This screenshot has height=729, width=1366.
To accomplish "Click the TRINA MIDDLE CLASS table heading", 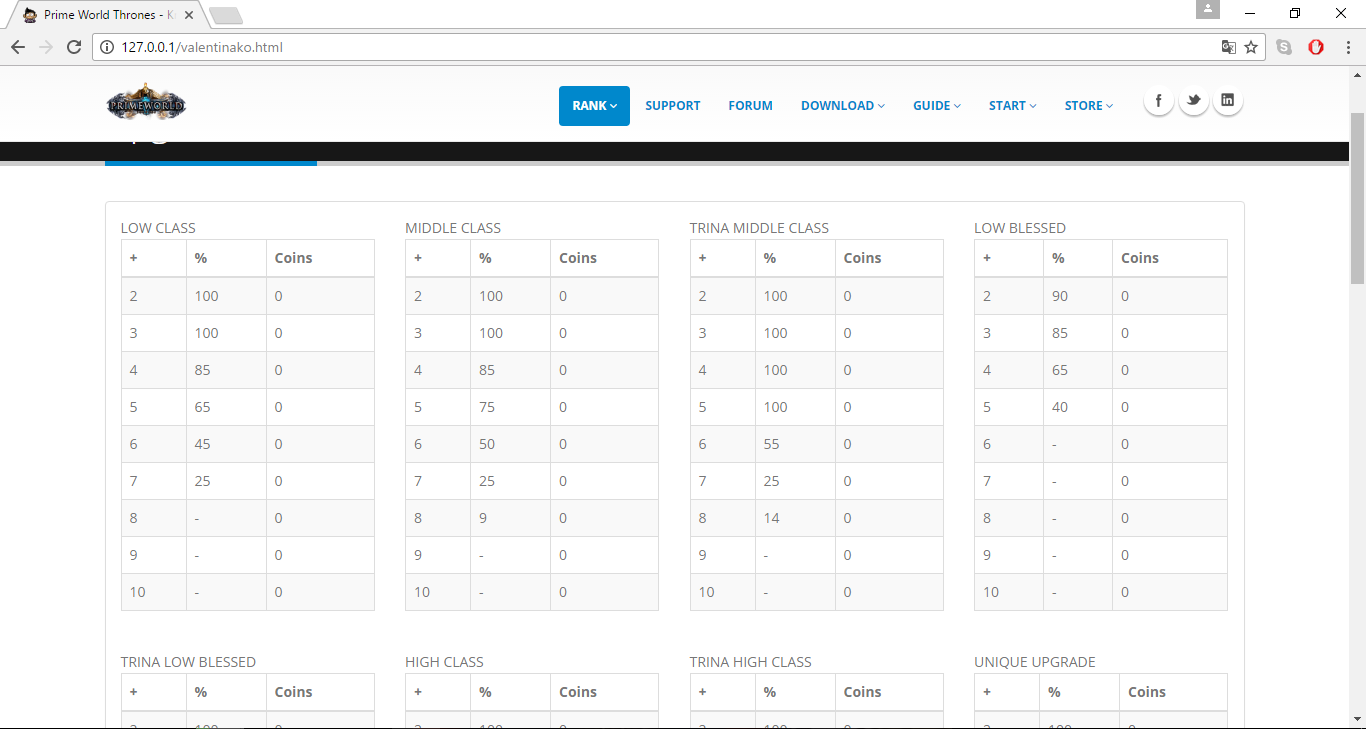I will [759, 228].
